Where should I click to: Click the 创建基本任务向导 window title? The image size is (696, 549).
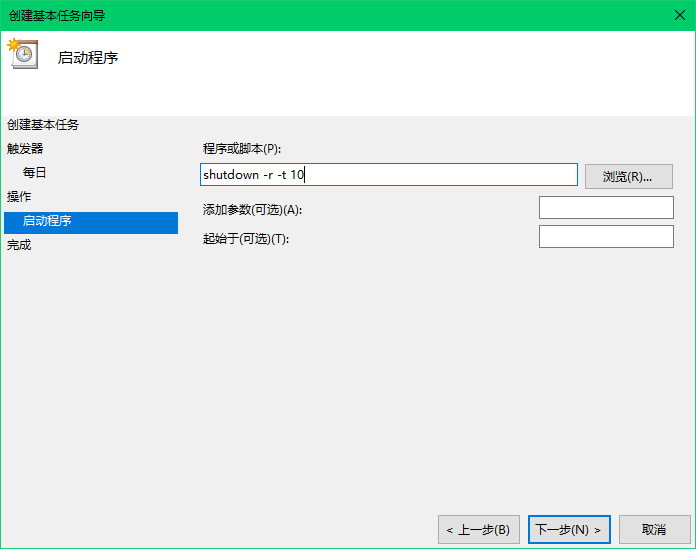click(57, 16)
